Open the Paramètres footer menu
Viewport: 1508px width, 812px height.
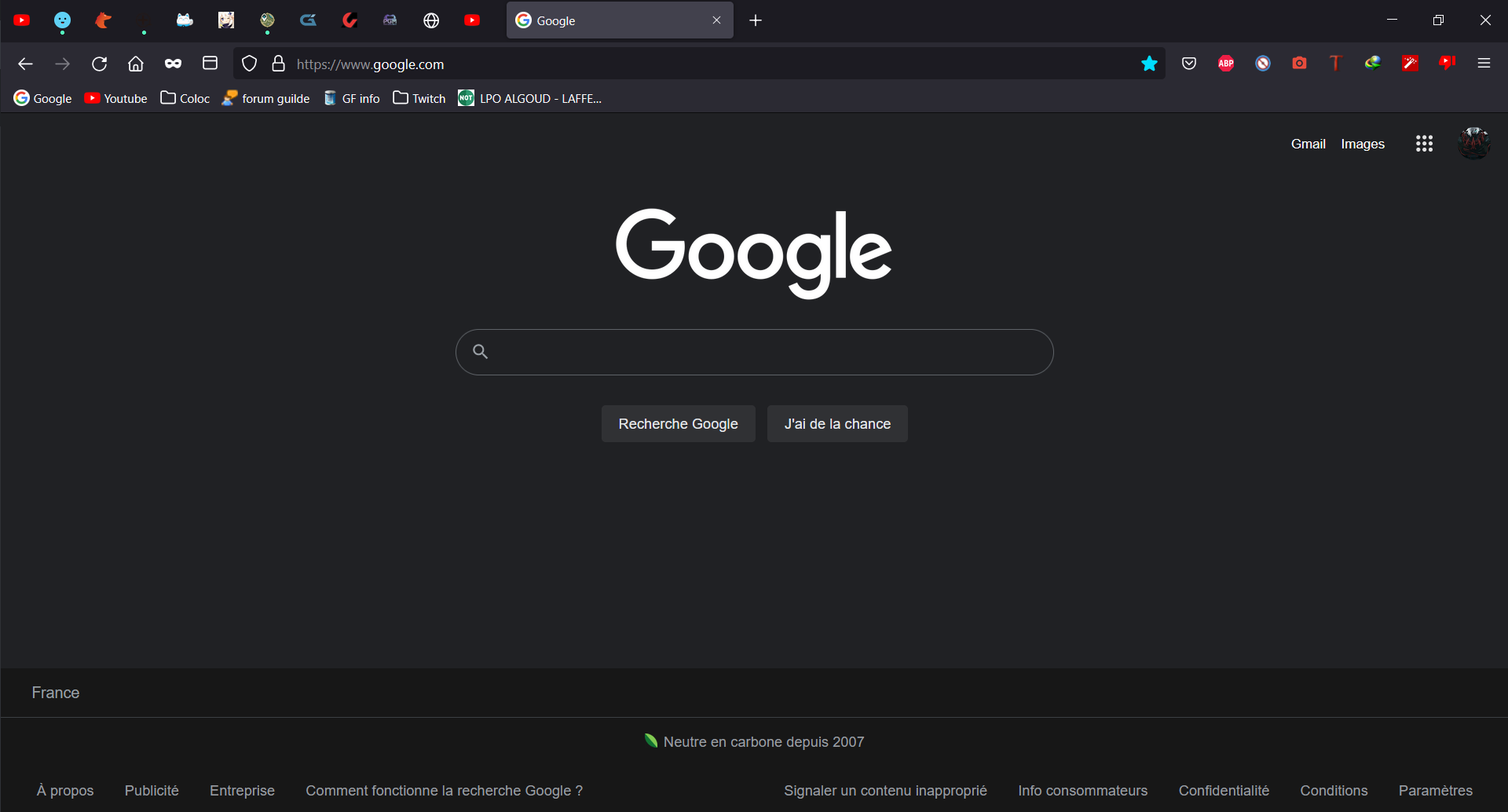coord(1436,791)
